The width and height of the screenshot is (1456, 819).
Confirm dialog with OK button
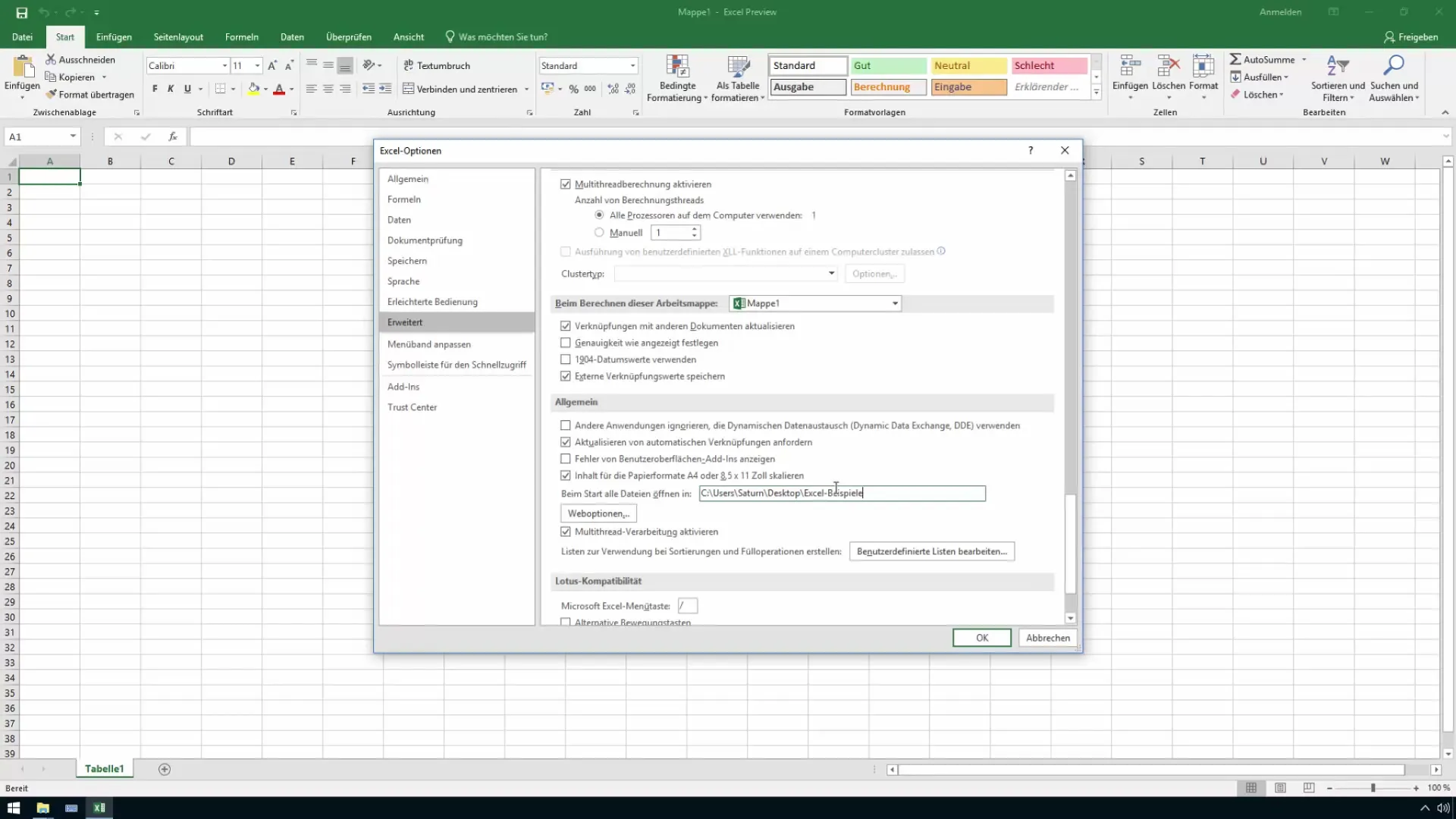click(982, 638)
